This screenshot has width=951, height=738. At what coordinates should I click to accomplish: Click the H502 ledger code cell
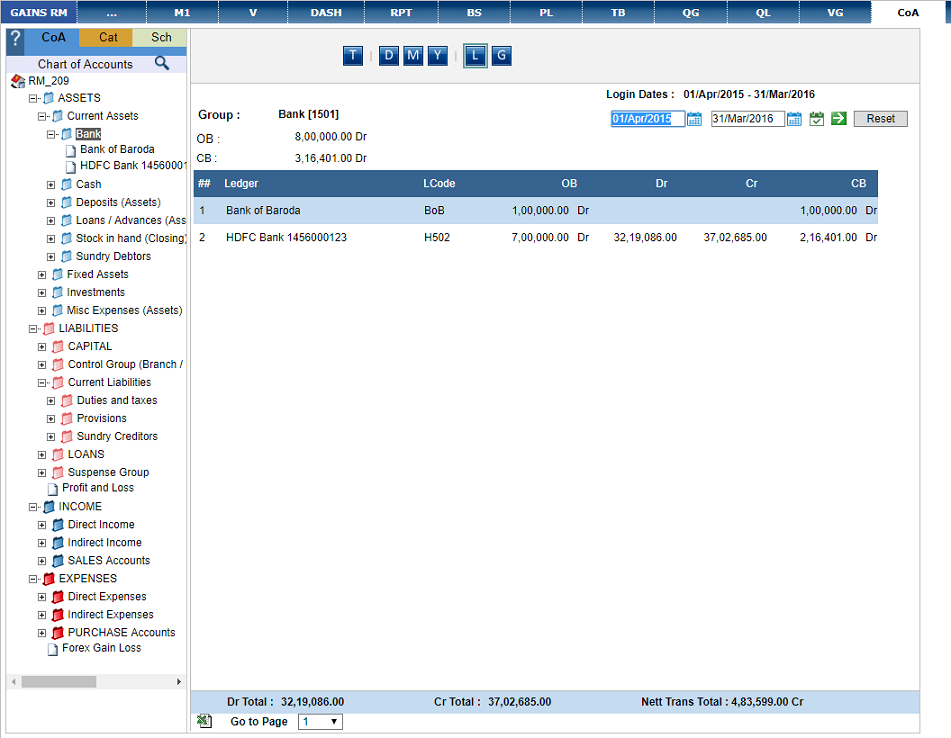point(437,238)
